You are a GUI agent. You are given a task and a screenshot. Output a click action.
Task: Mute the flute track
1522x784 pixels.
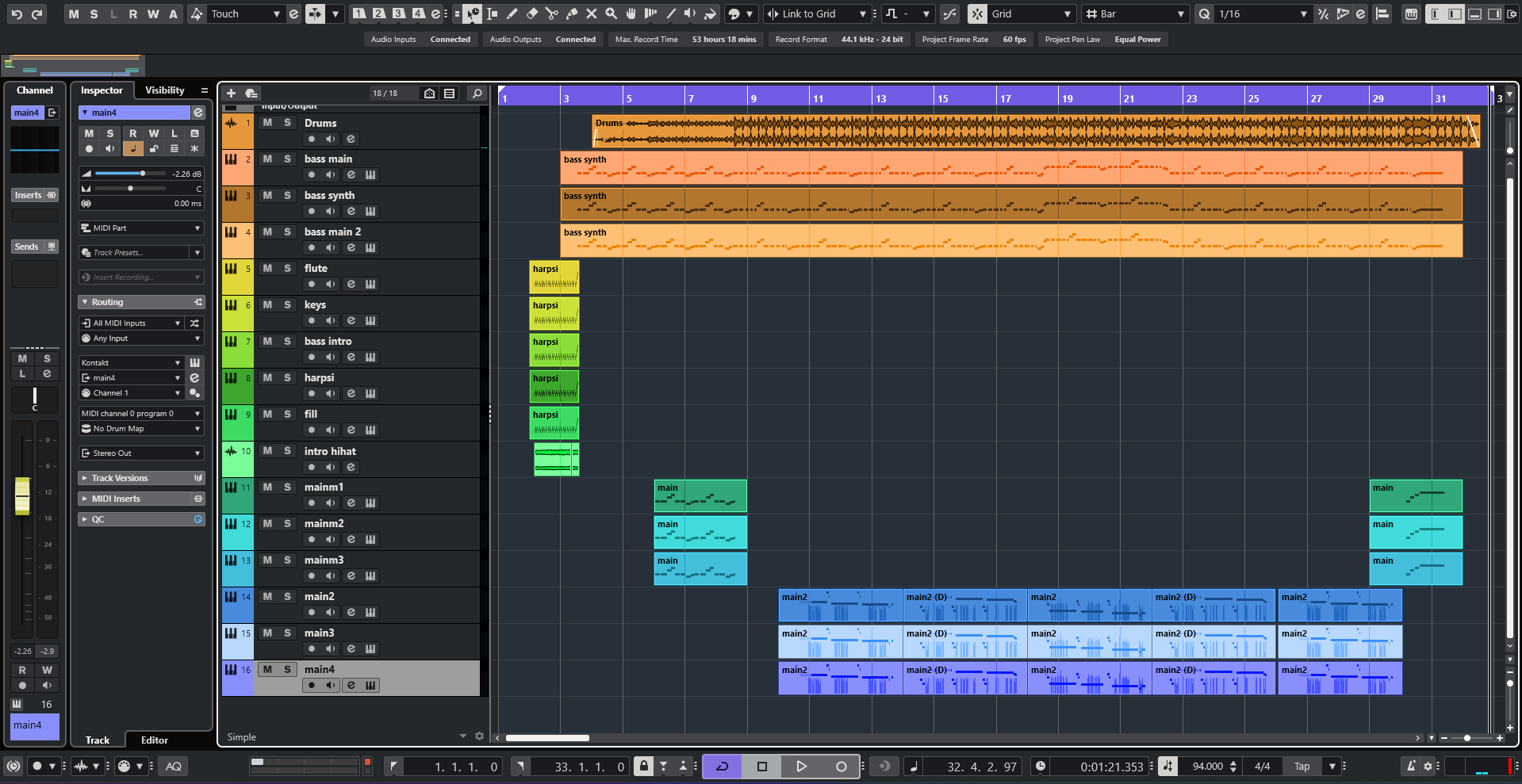267,268
